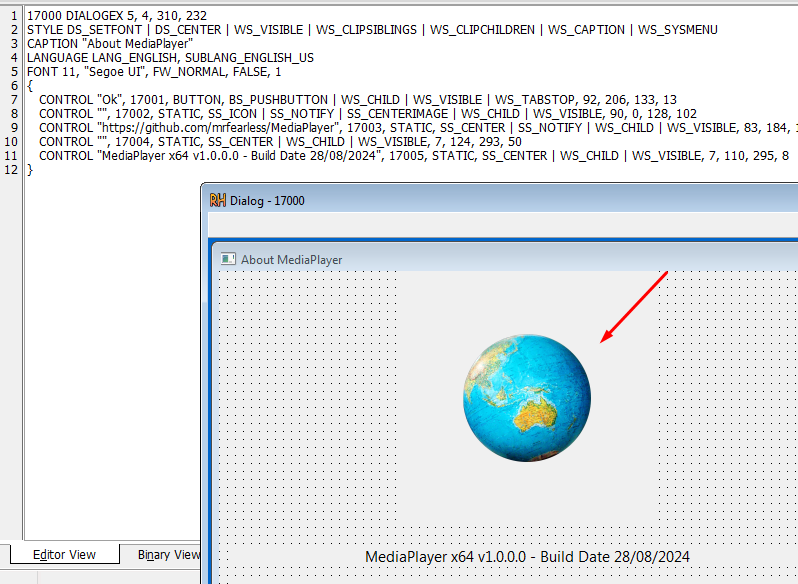Click line number 7 in gutter
The height and width of the screenshot is (584, 798).
(x=12, y=100)
